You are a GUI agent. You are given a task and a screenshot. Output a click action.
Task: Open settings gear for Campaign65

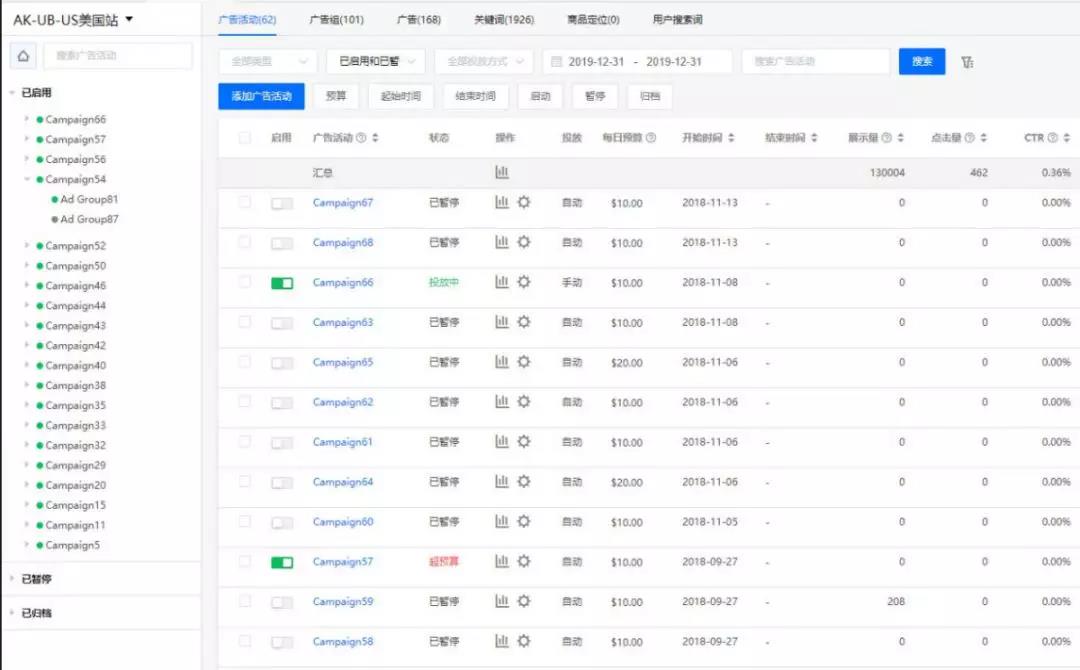pos(524,362)
